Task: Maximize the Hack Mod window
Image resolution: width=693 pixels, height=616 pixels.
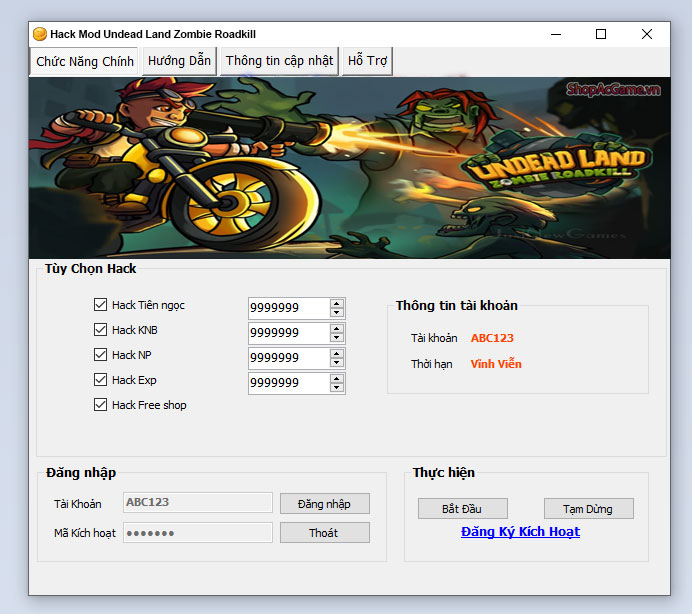Action: click(601, 34)
